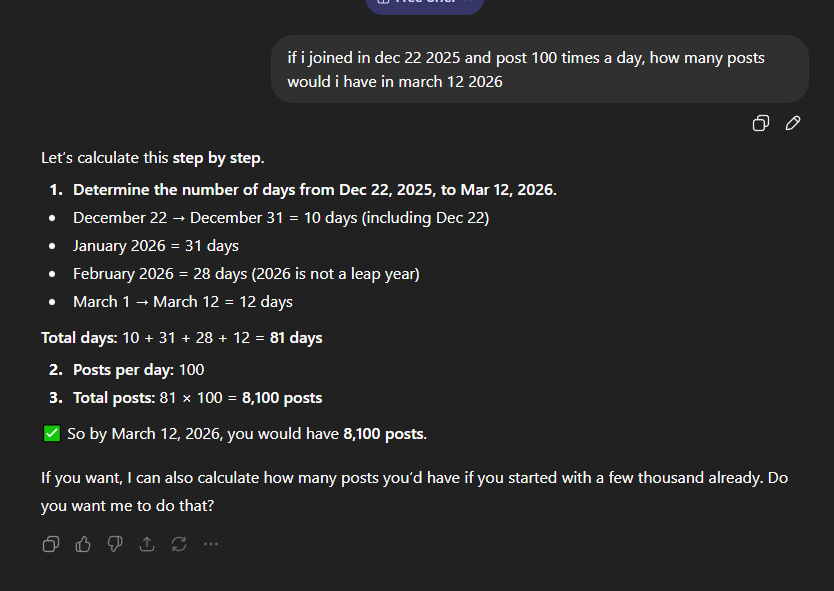The width and height of the screenshot is (834, 591).
Task: Click the "Total days" sum line
Action: point(181,338)
